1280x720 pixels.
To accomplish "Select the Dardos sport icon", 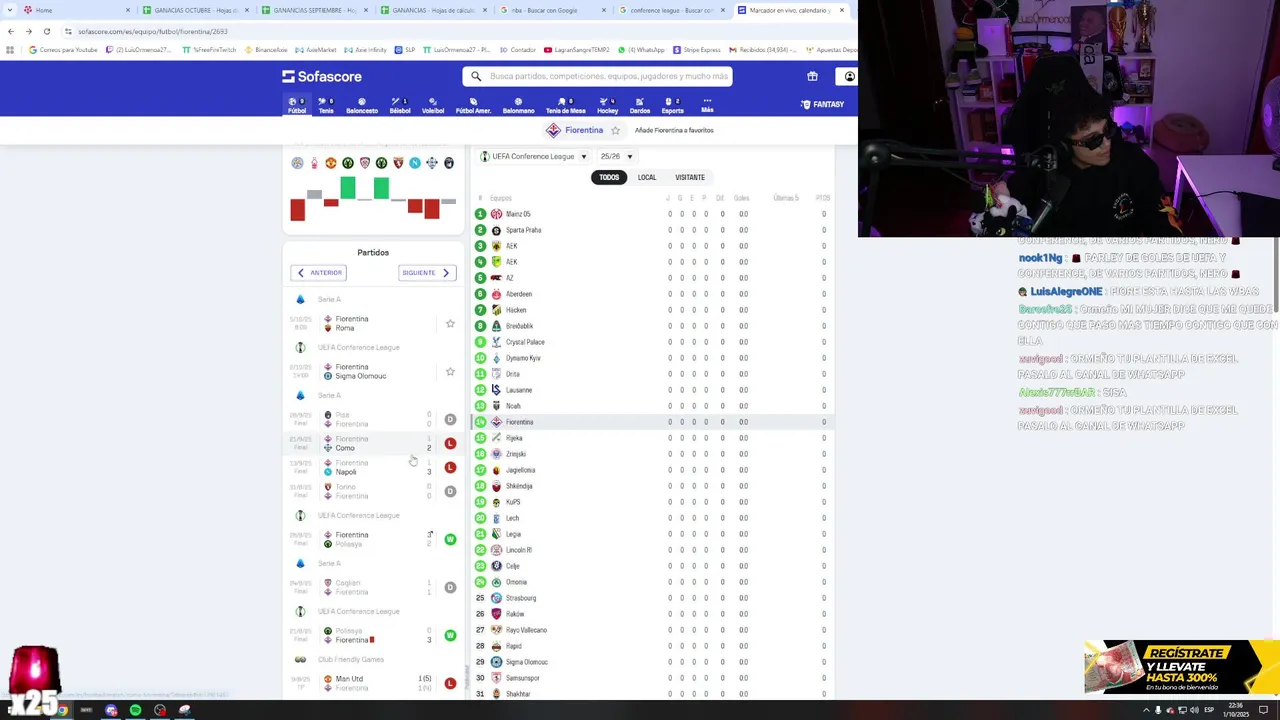I will click(x=640, y=105).
